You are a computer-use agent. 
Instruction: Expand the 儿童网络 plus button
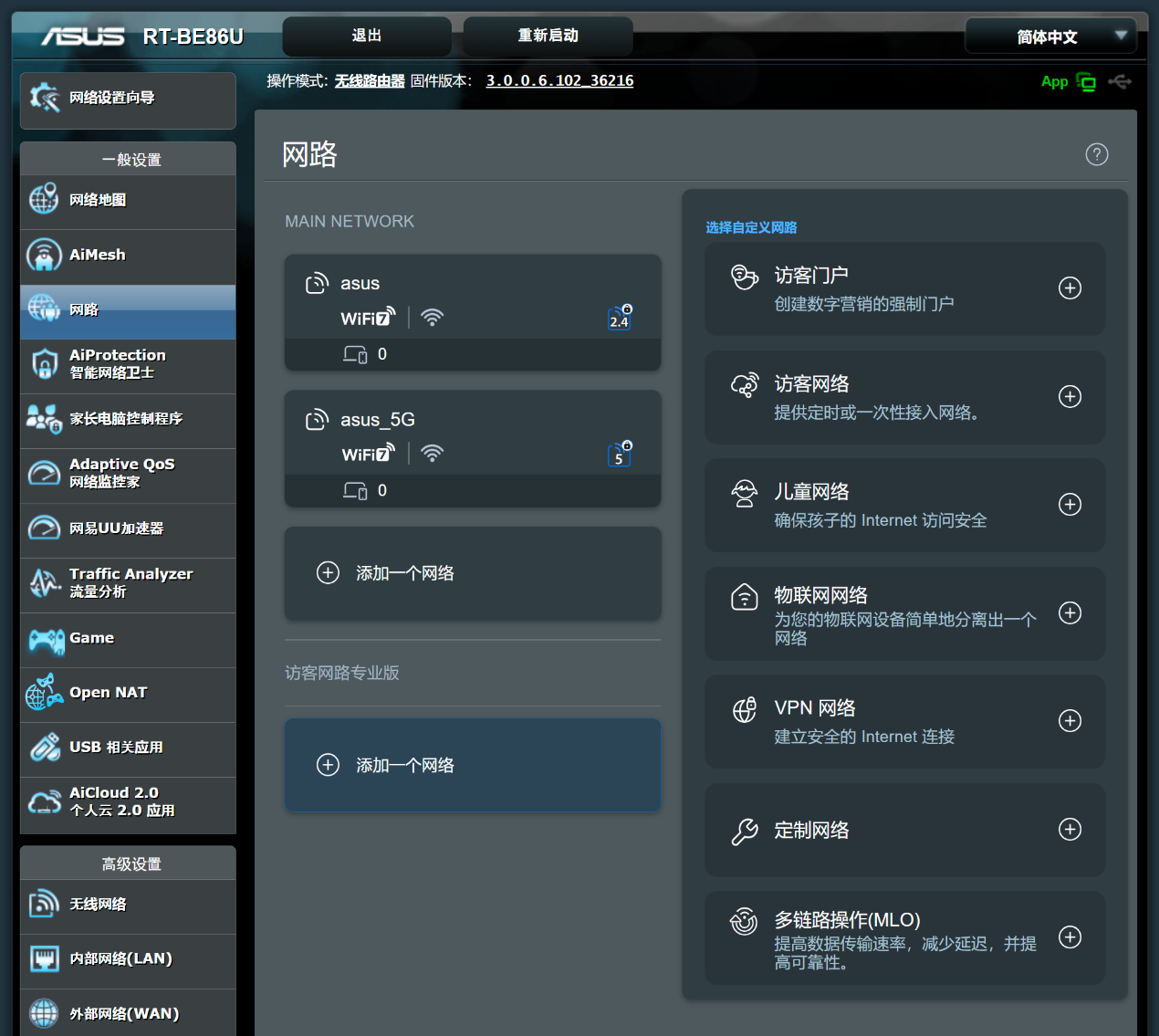point(1070,505)
